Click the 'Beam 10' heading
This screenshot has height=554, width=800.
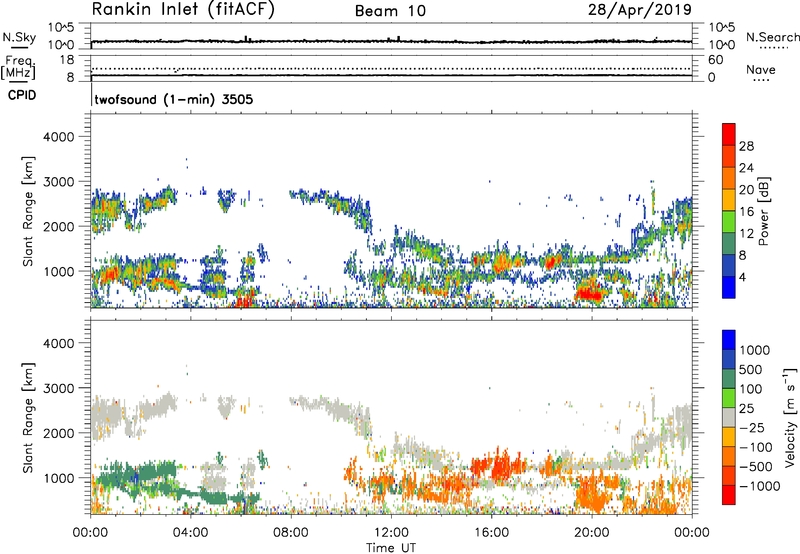click(x=390, y=11)
